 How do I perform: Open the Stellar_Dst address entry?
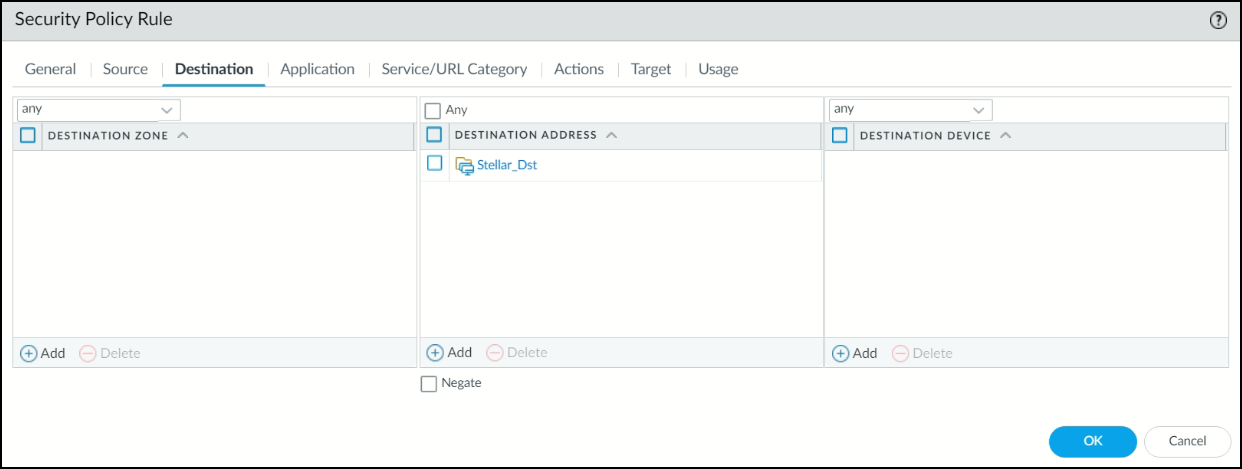coord(507,165)
